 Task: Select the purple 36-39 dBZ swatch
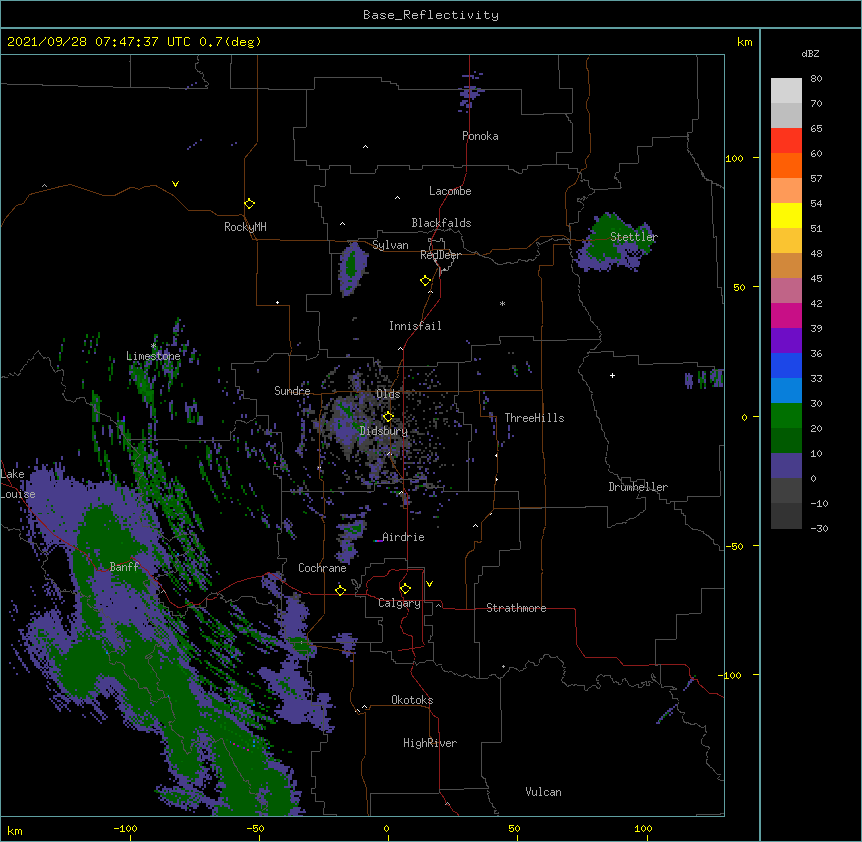(x=786, y=341)
